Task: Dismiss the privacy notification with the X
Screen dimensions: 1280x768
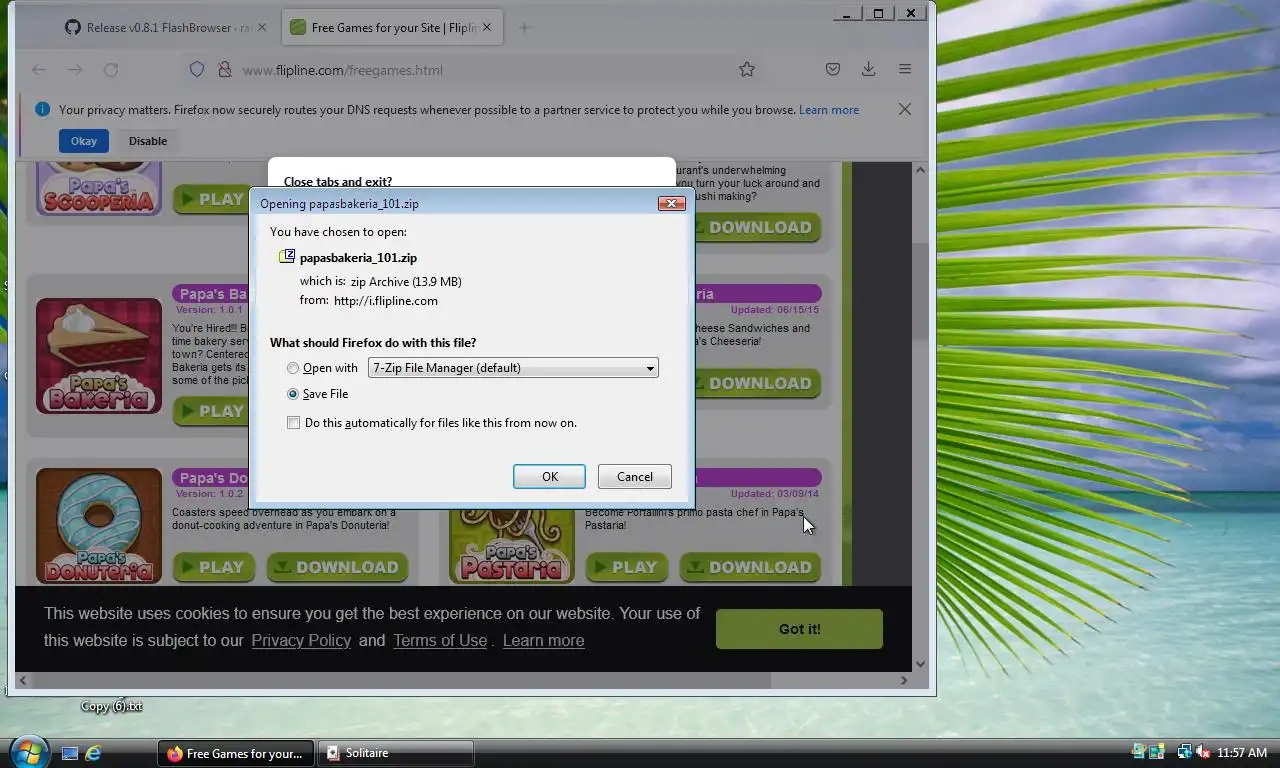Action: (905, 110)
